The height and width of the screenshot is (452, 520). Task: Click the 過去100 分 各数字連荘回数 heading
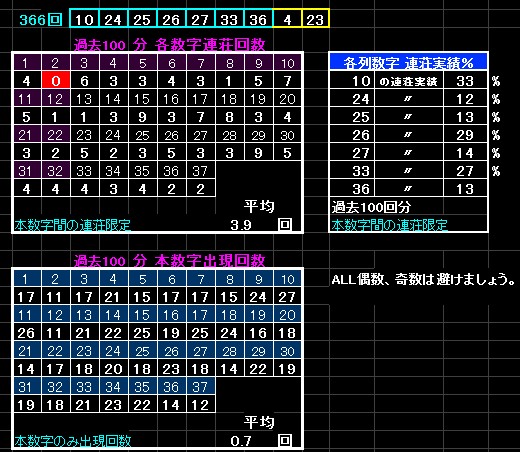coord(169,45)
